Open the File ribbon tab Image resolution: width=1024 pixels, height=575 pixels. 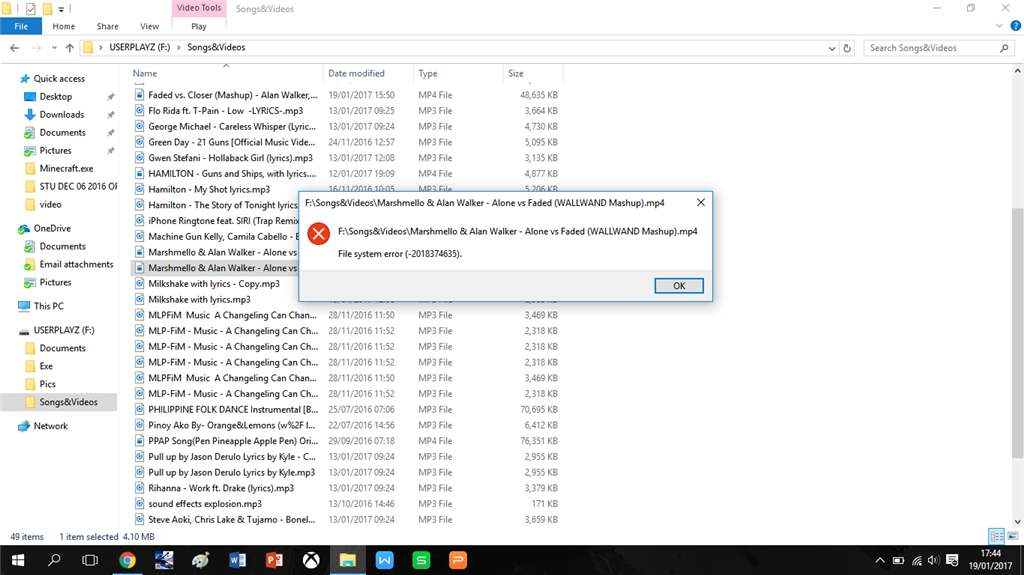(x=21, y=26)
